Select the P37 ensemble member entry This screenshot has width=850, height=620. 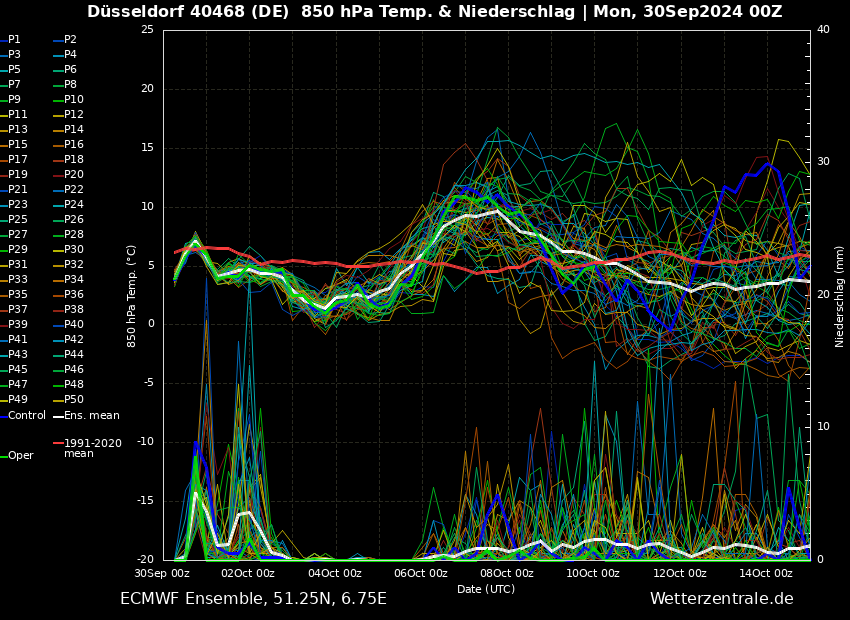[13, 311]
